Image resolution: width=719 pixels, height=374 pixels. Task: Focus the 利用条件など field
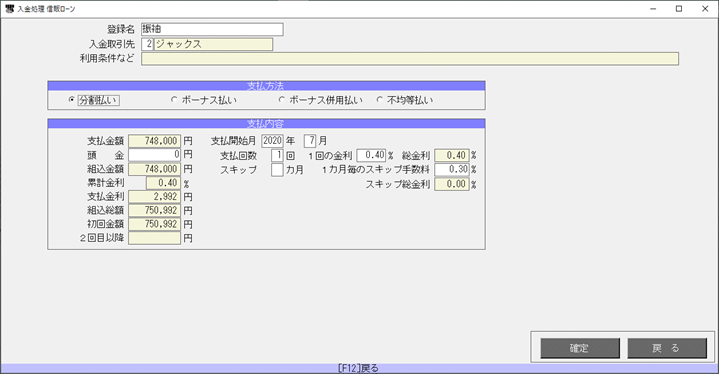coord(410,59)
